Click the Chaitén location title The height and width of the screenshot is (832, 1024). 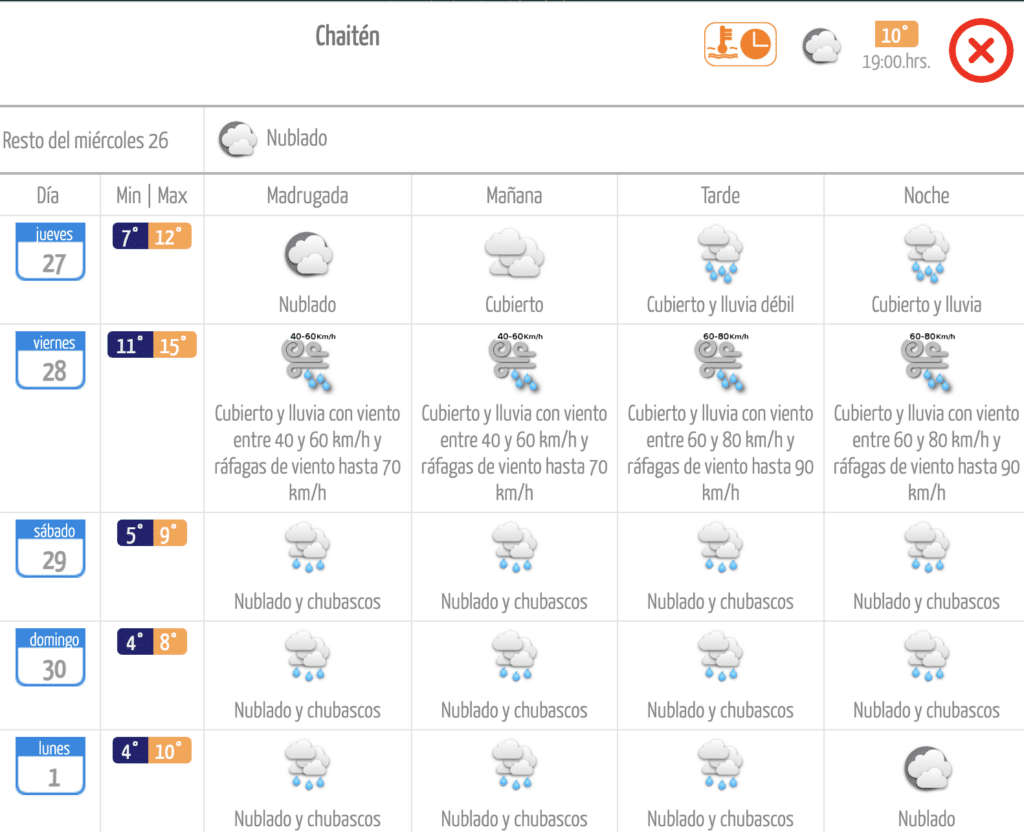pyautogui.click(x=347, y=37)
